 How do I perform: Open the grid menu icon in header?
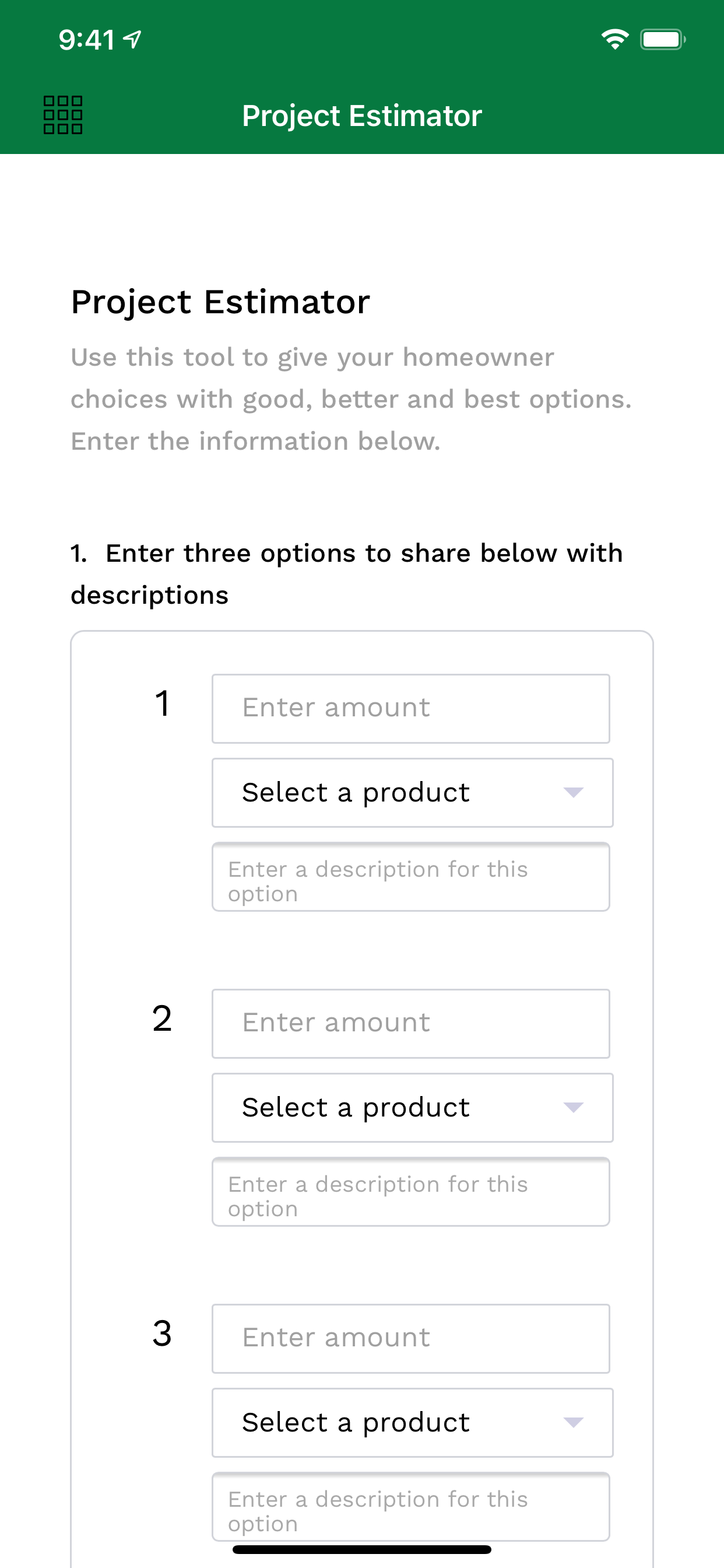click(63, 115)
